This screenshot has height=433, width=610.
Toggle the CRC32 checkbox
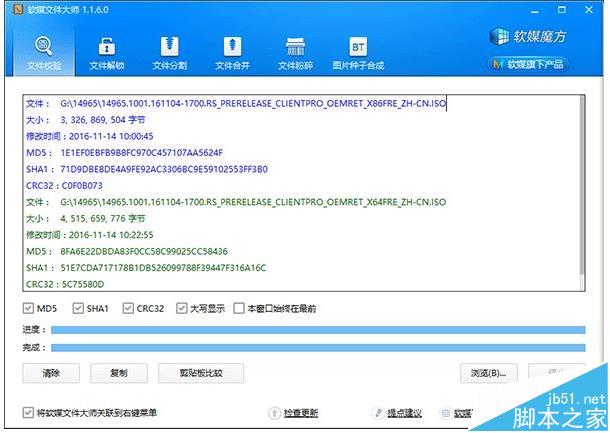click(128, 309)
